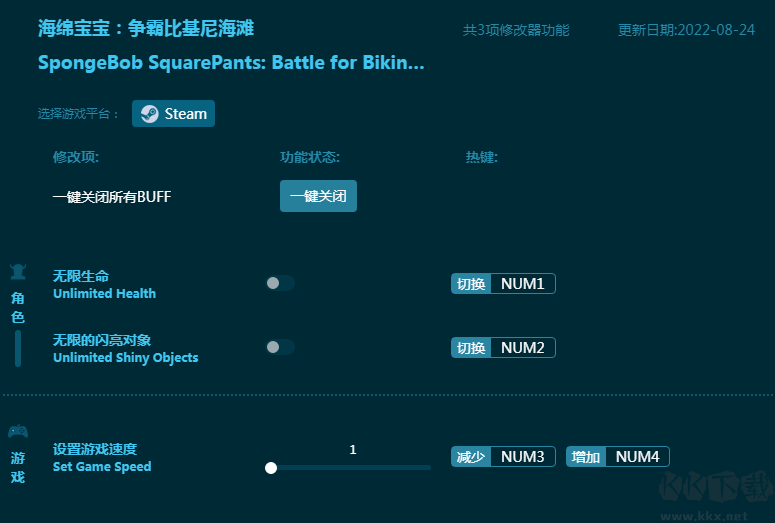775x523 pixels.
Task: Click the 减少 speed decrease label
Action: tap(471, 457)
